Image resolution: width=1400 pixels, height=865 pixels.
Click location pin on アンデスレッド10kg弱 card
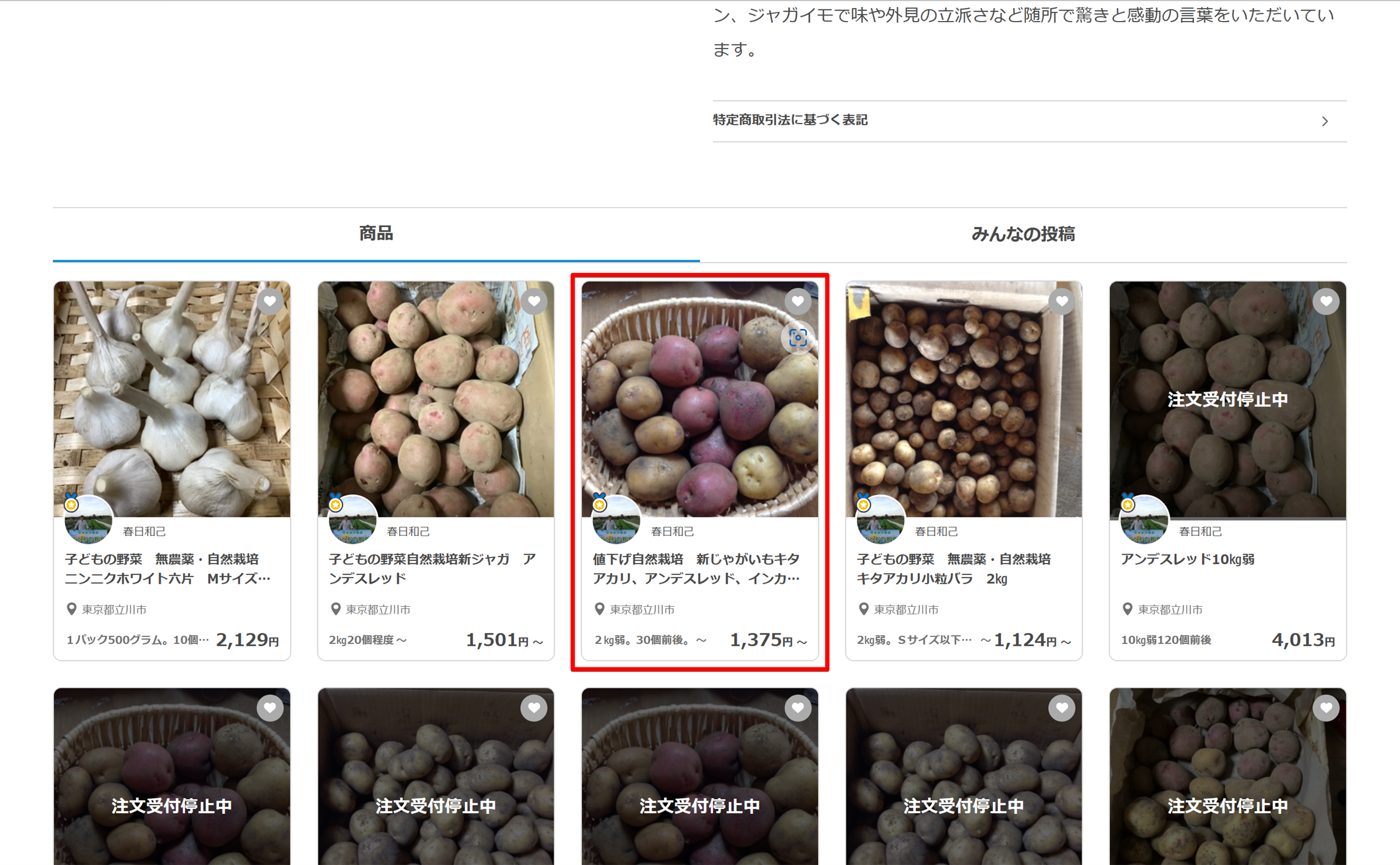(x=1128, y=609)
